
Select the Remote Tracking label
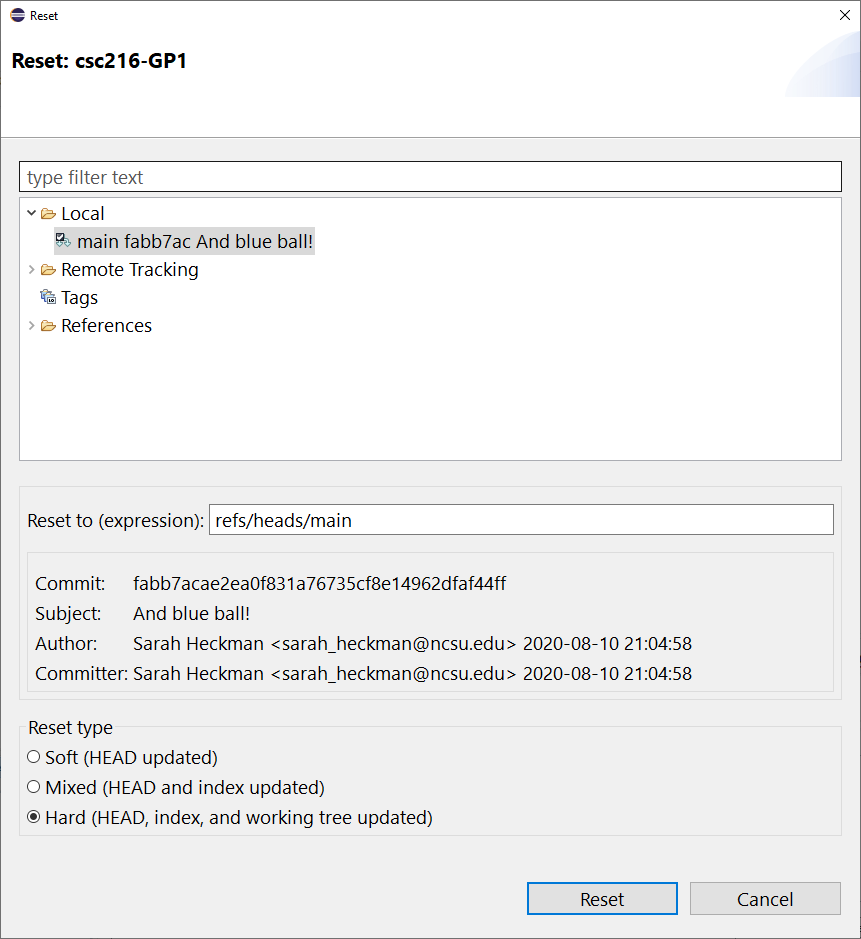(129, 270)
